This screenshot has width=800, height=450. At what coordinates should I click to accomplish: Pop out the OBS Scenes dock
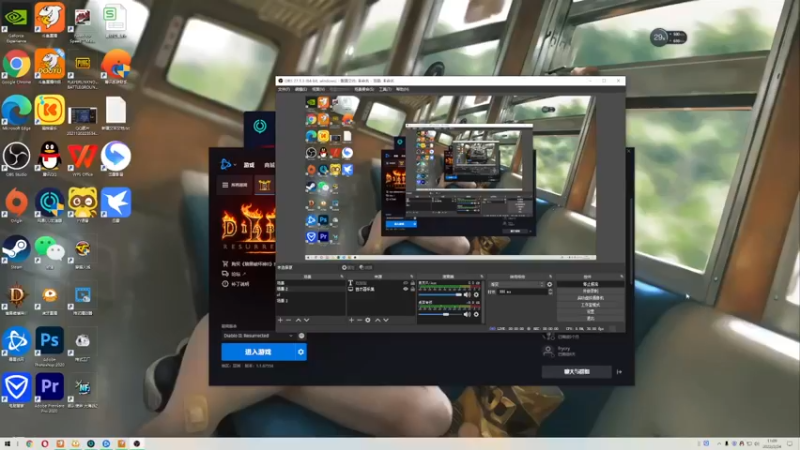[x=342, y=277]
